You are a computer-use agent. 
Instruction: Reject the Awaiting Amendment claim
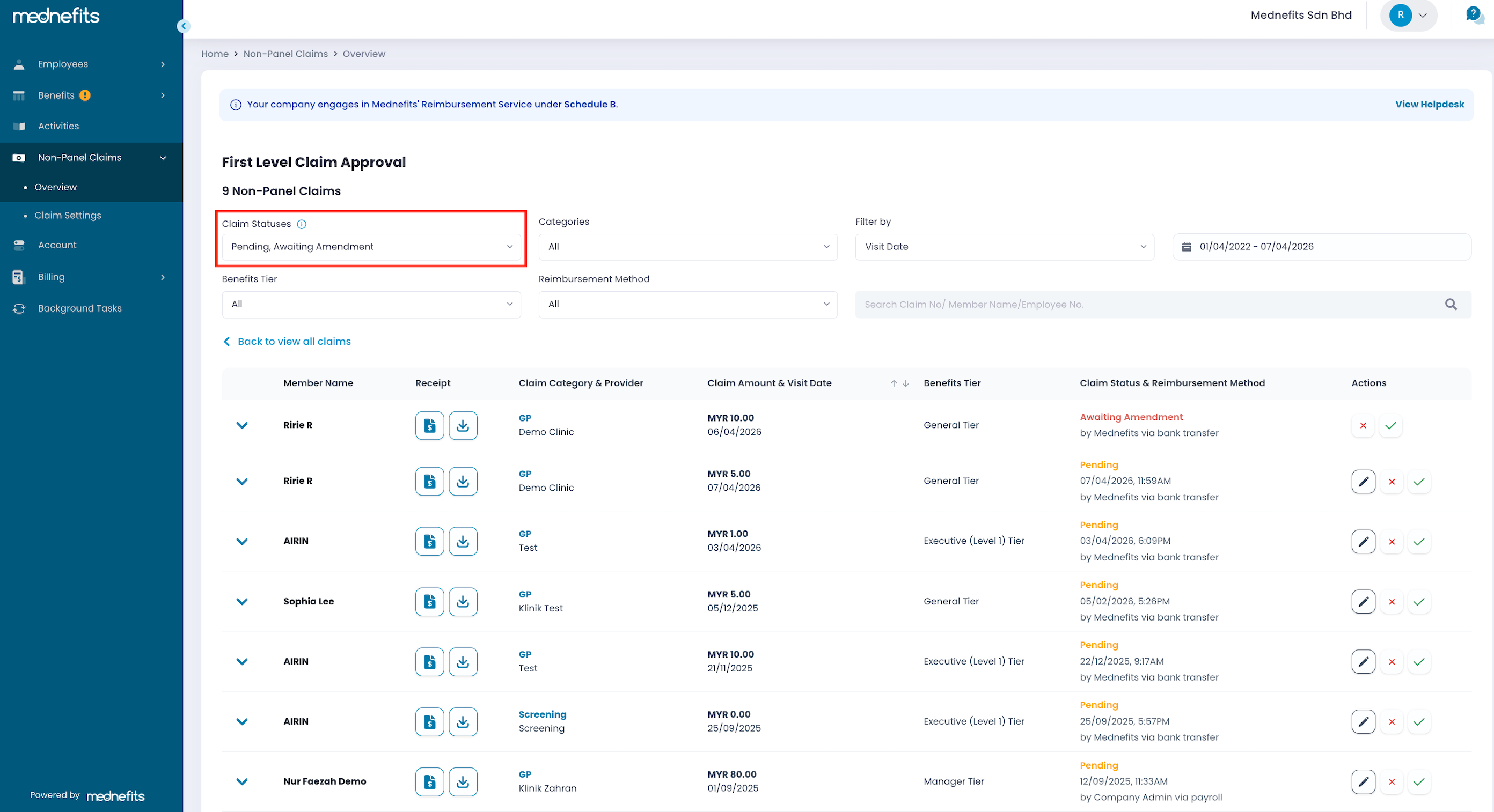(x=1363, y=425)
